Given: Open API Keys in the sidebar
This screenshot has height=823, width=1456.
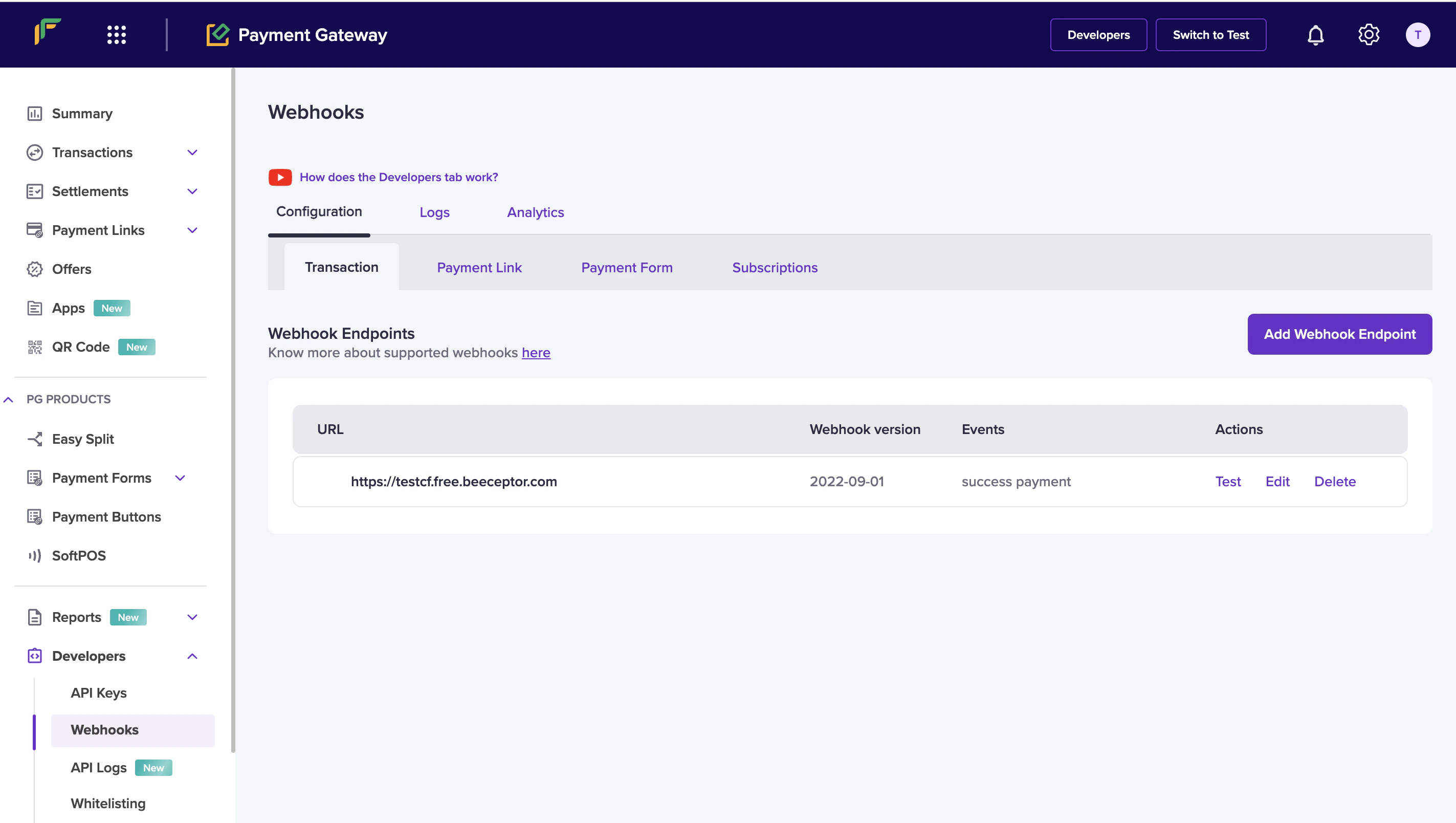Looking at the screenshot, I should pos(98,693).
